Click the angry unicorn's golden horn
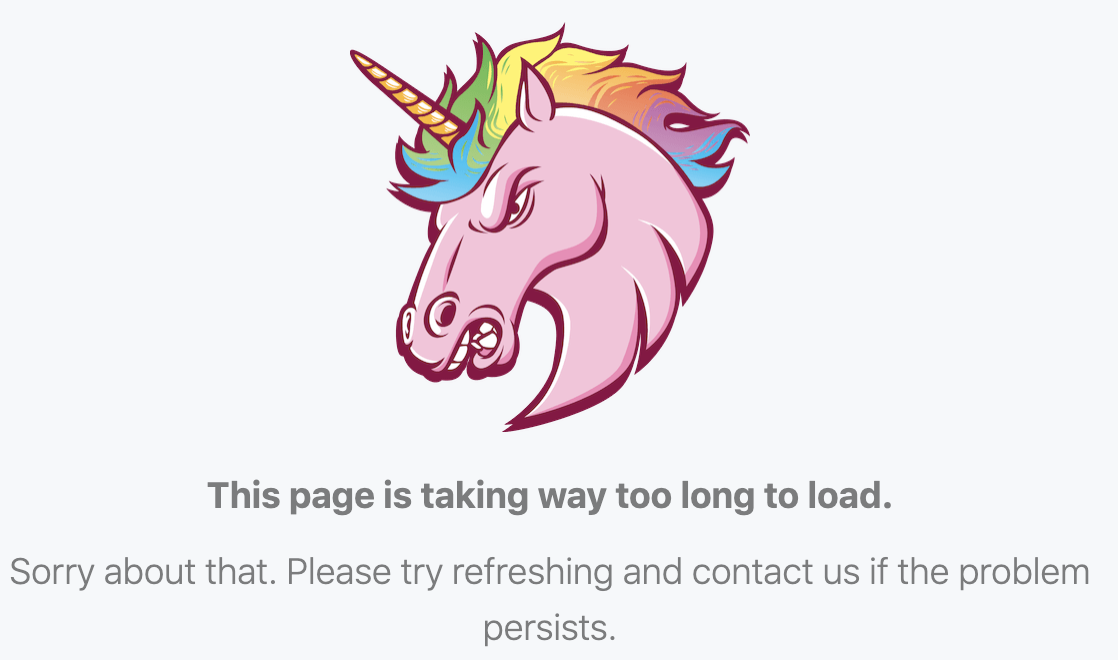The width and height of the screenshot is (1118, 660). click(404, 96)
